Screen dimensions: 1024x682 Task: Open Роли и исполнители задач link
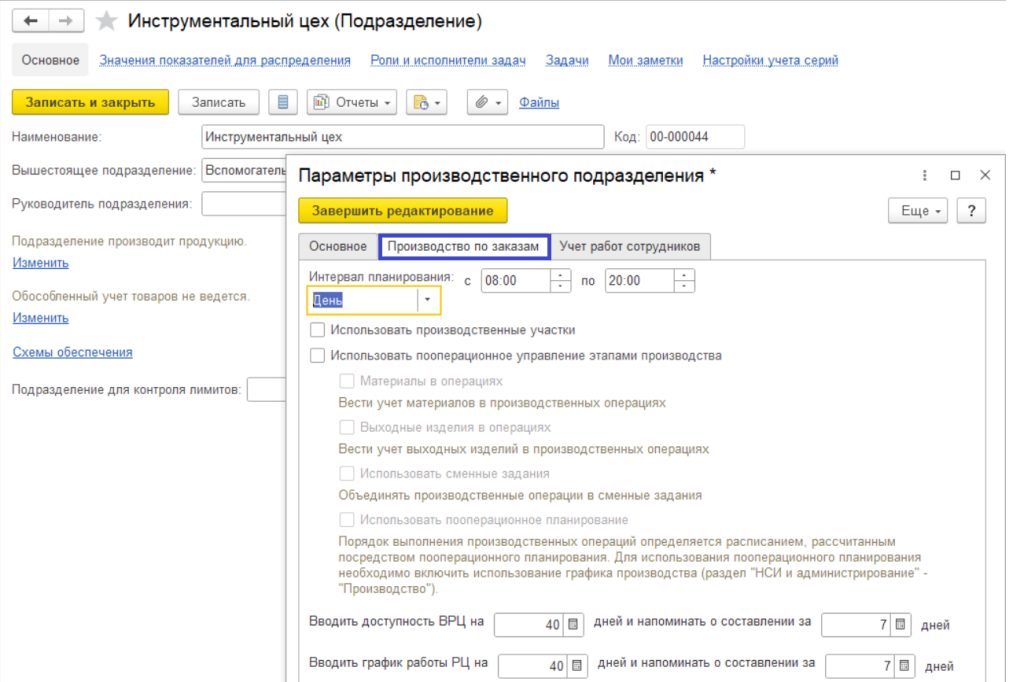[x=448, y=60]
